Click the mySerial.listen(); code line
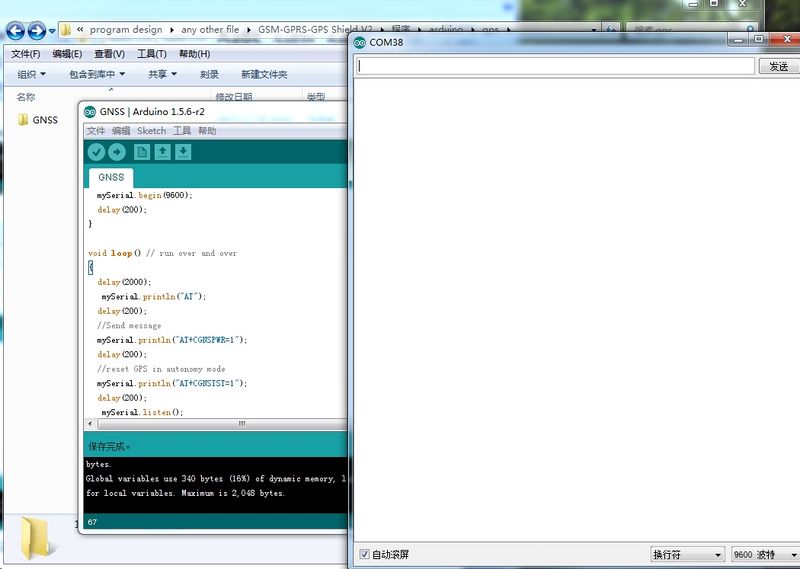This screenshot has height=569, width=800. point(142,412)
